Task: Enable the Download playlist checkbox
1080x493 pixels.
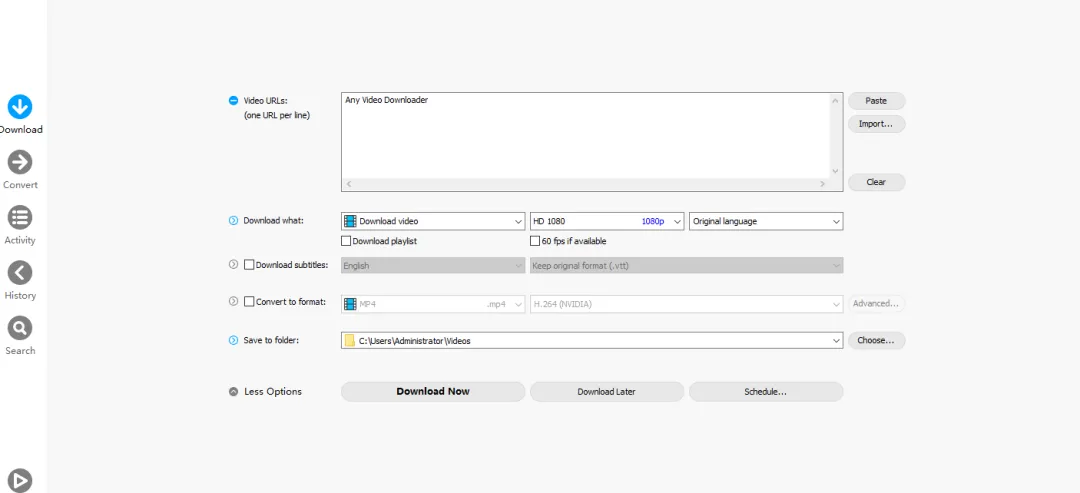Action: coord(346,241)
